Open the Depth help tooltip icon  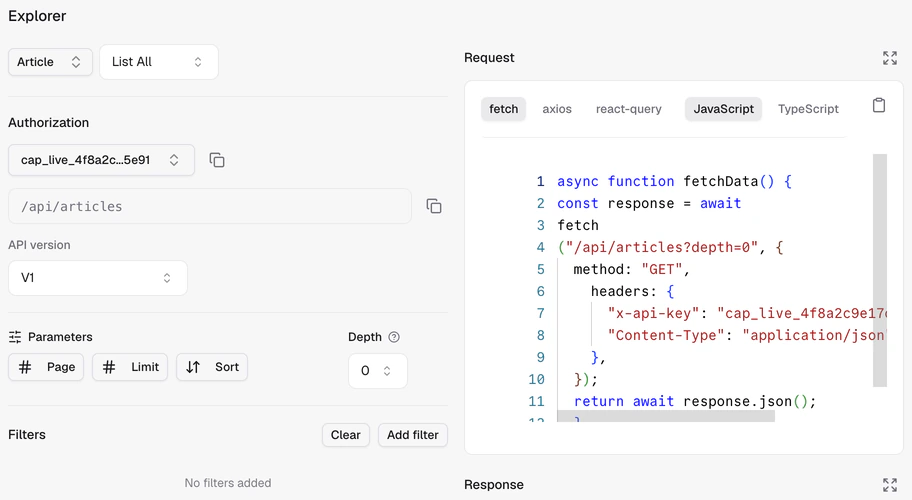[x=394, y=337]
